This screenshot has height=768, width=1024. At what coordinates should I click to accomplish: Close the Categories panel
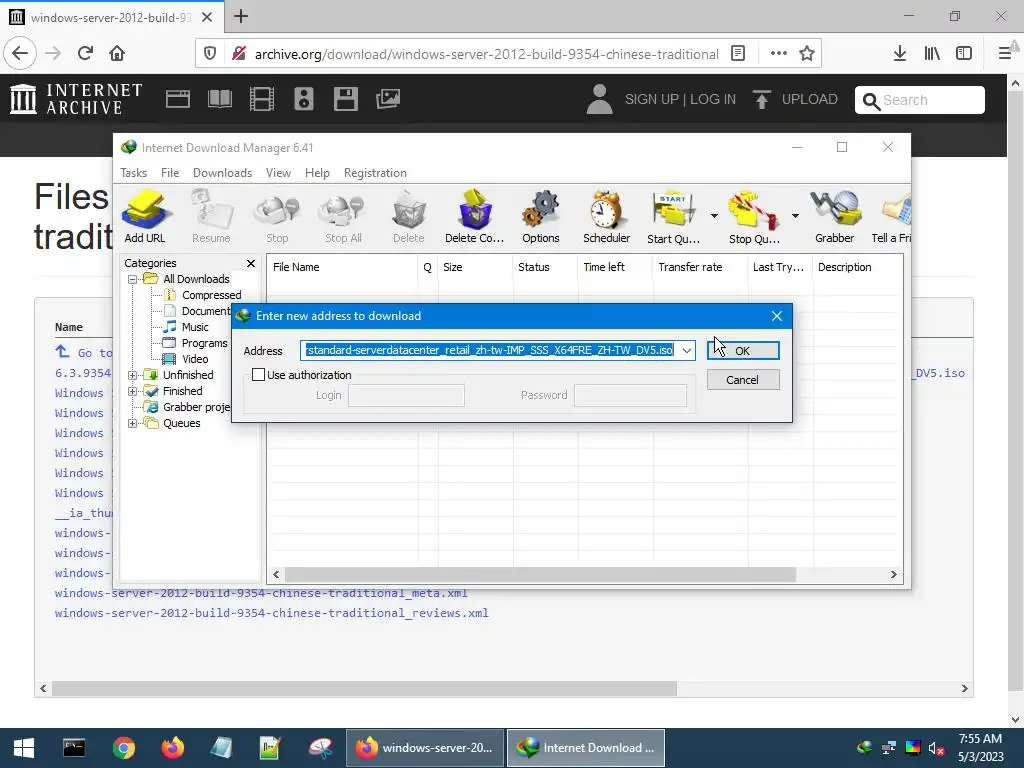tap(251, 263)
